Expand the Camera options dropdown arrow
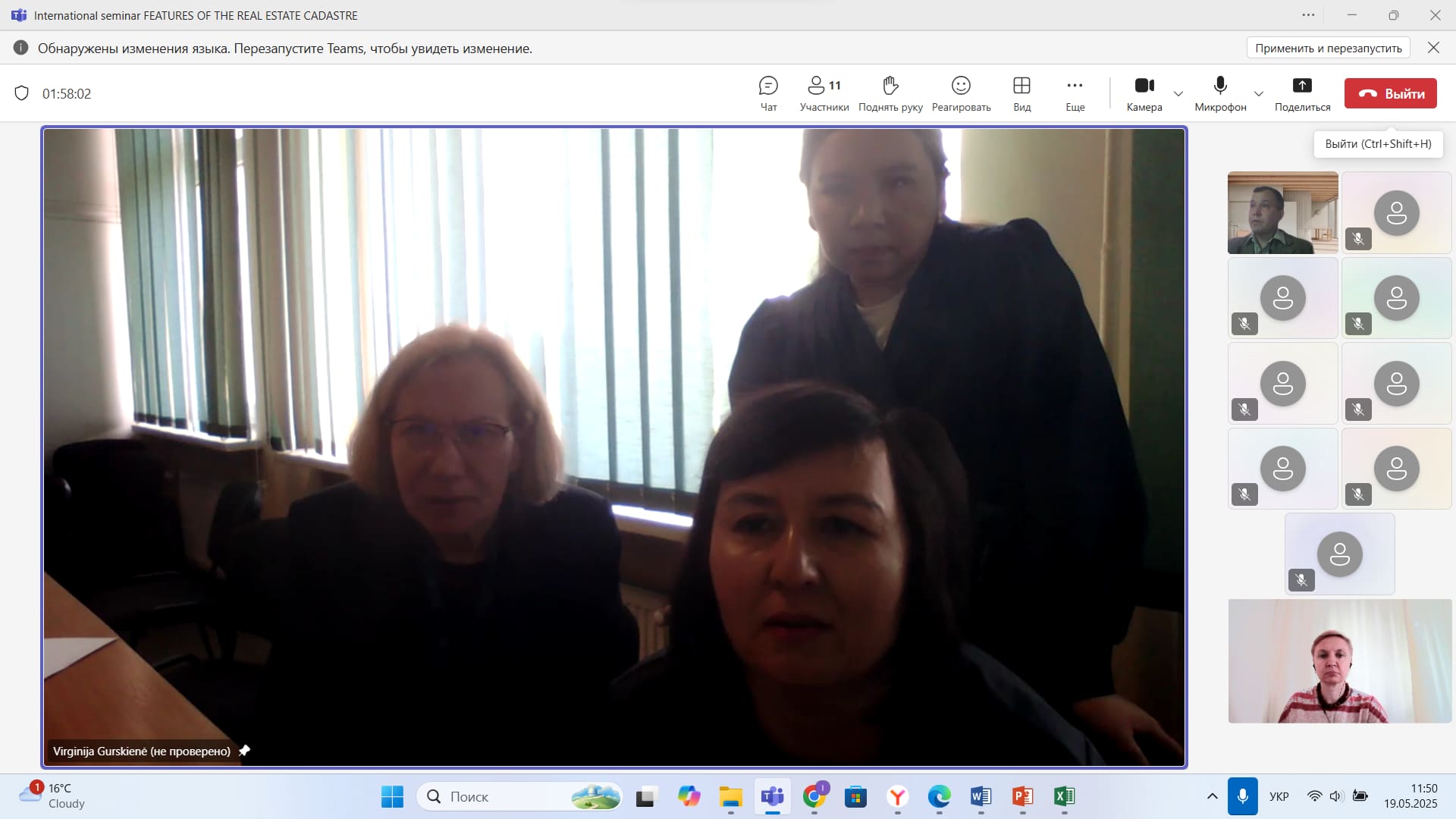The height and width of the screenshot is (819, 1456). 1178,94
